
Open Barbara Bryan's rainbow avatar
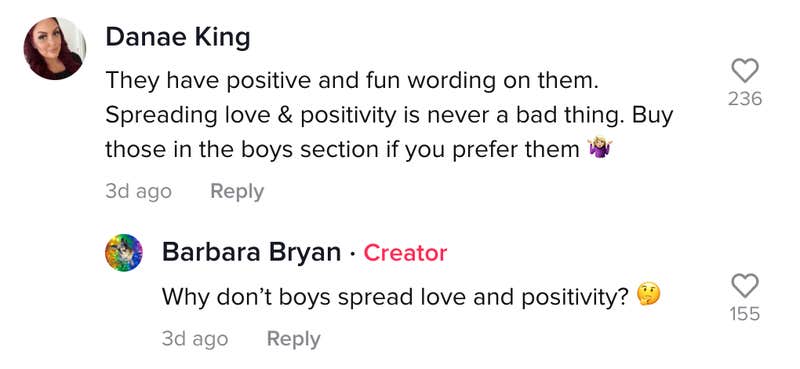tap(123, 253)
